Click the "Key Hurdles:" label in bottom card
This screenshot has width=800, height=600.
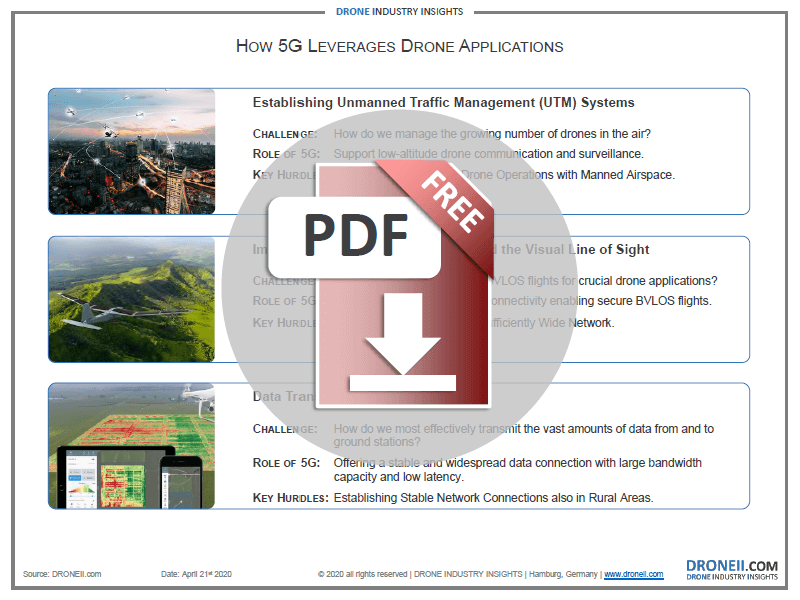[290, 497]
